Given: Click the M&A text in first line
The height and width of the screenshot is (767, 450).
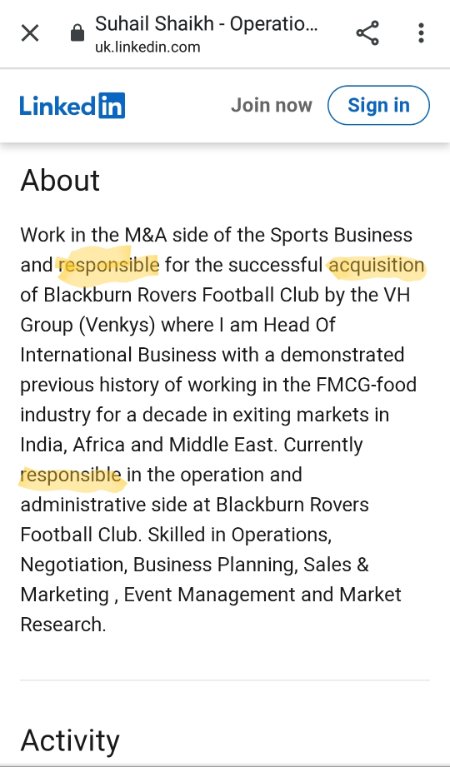Looking at the screenshot, I should (x=146, y=235).
